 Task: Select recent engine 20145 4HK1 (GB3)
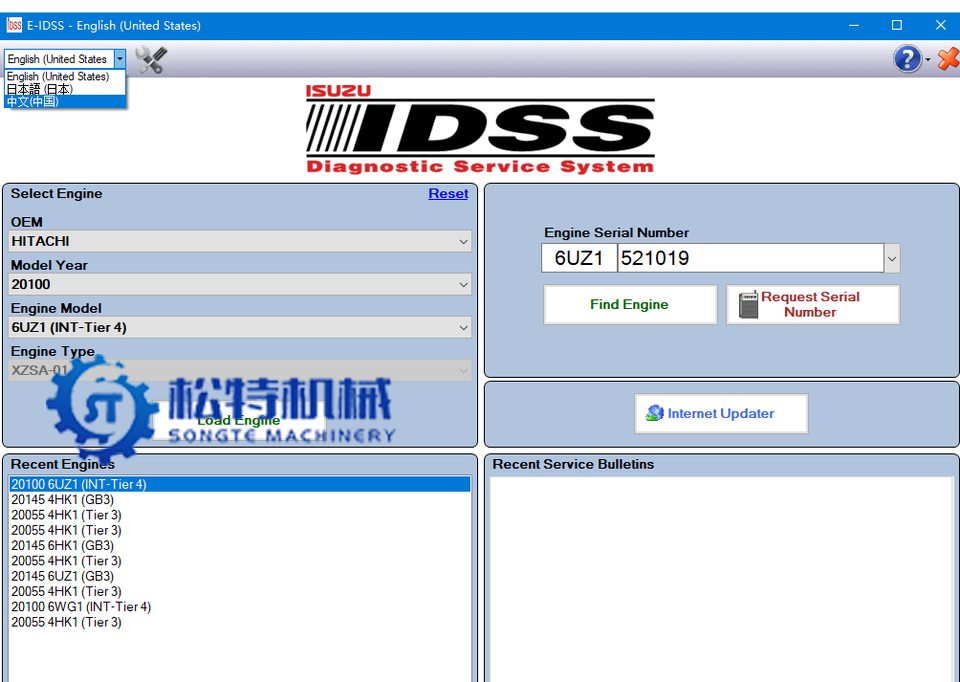coord(240,500)
